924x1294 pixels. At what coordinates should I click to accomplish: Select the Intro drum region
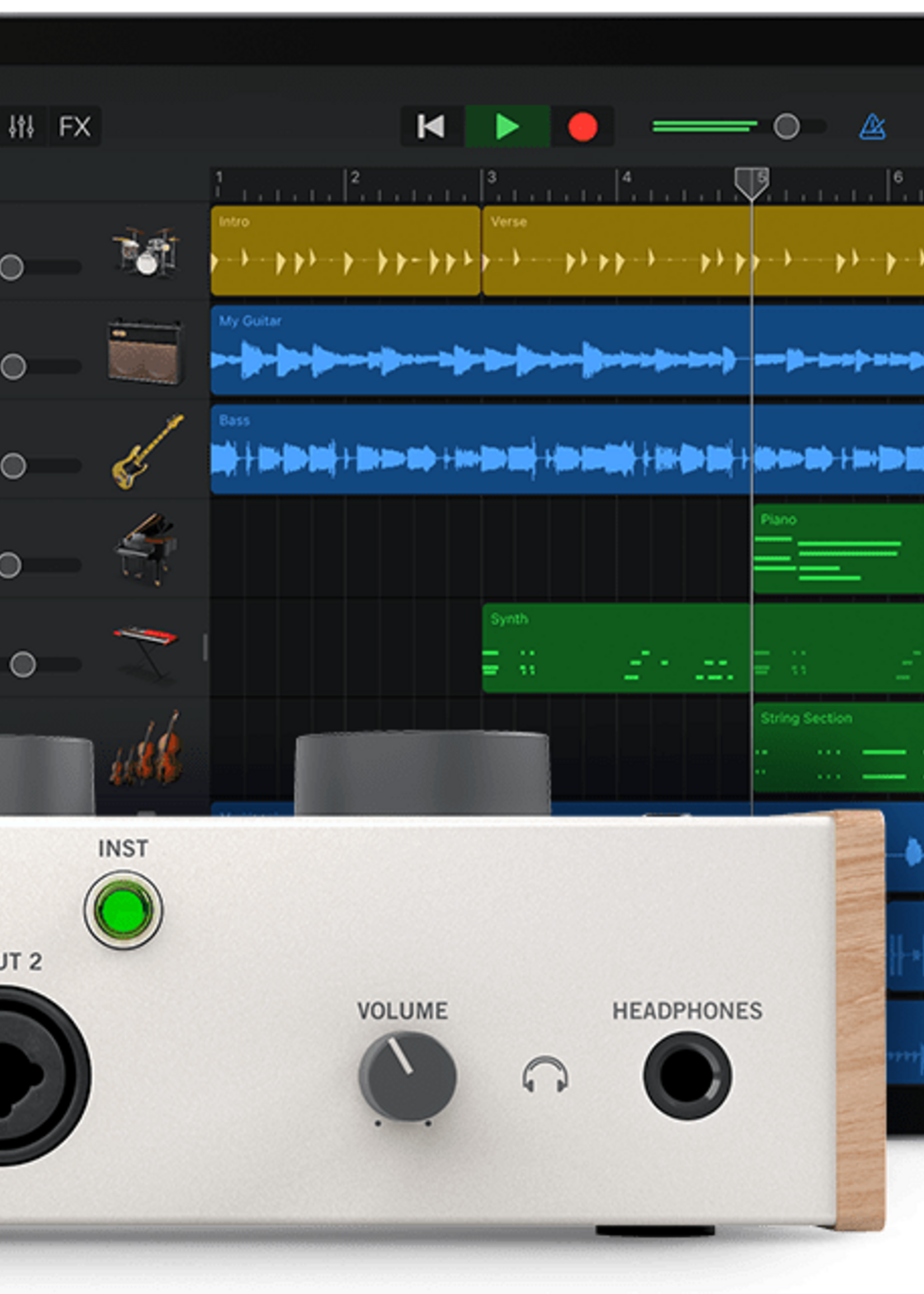(345, 251)
